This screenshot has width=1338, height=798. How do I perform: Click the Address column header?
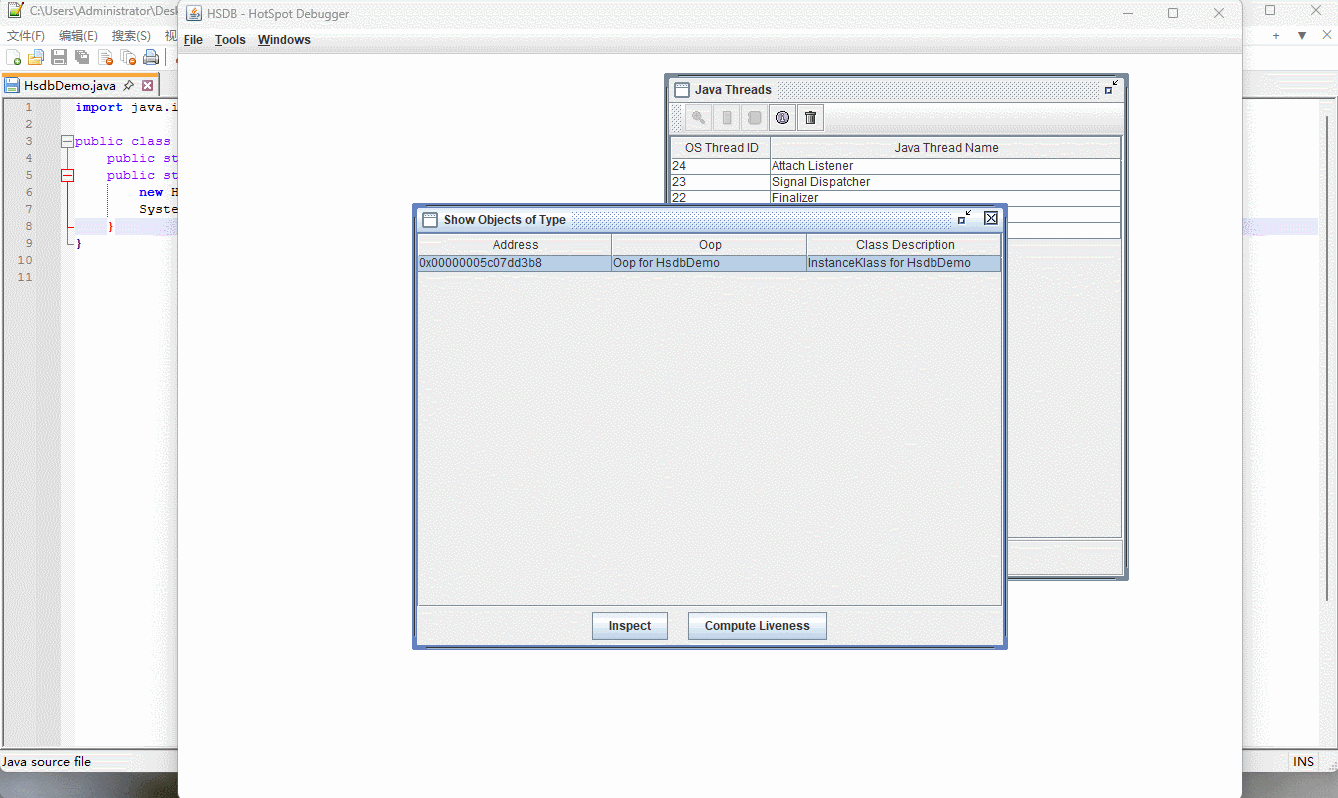click(515, 245)
